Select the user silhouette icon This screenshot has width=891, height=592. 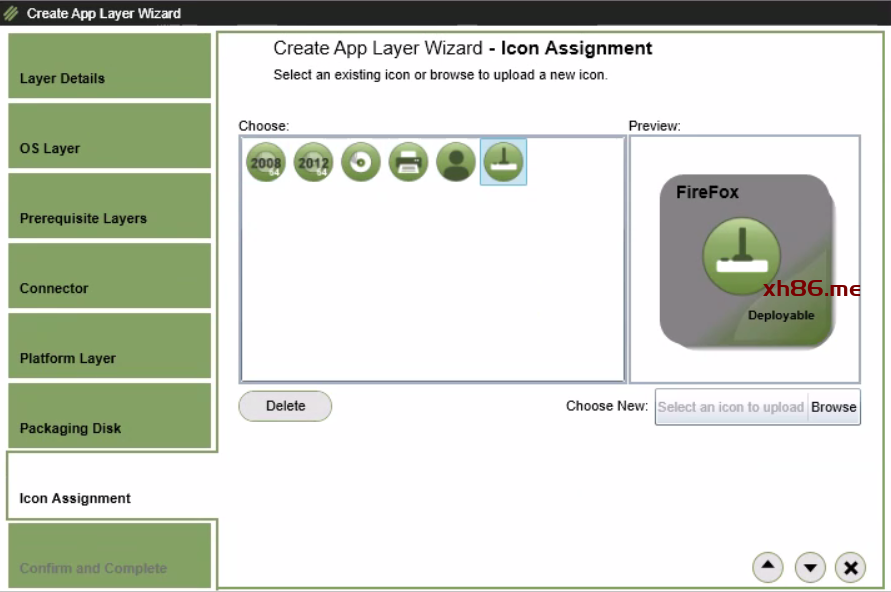click(x=456, y=162)
